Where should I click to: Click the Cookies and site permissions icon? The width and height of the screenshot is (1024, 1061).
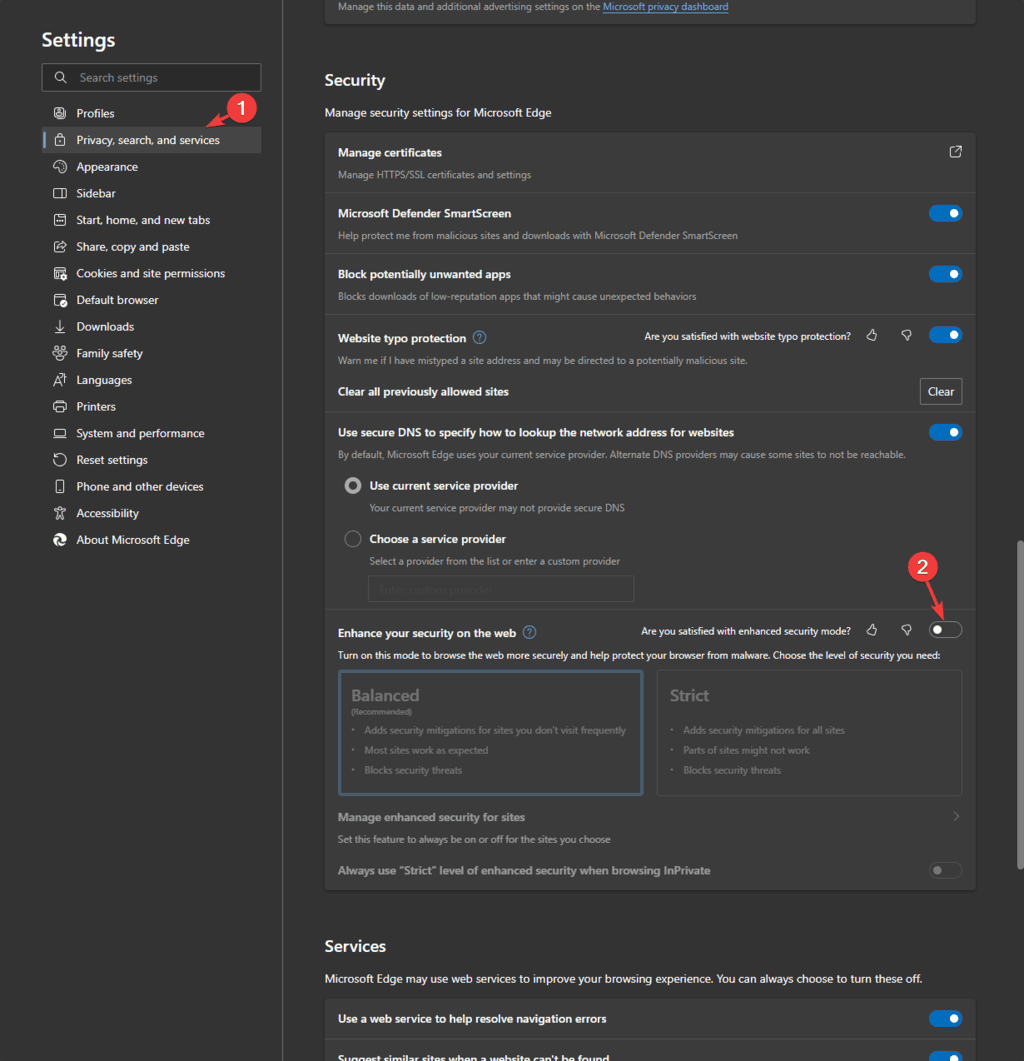(x=60, y=273)
